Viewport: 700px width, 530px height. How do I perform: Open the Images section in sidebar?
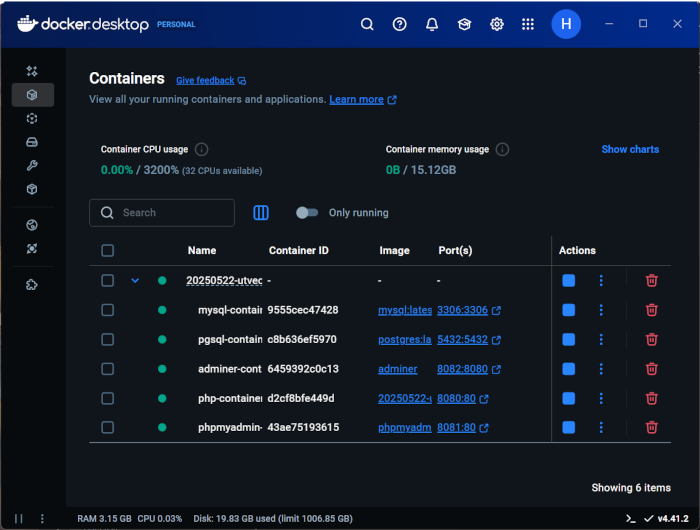tap(32, 118)
